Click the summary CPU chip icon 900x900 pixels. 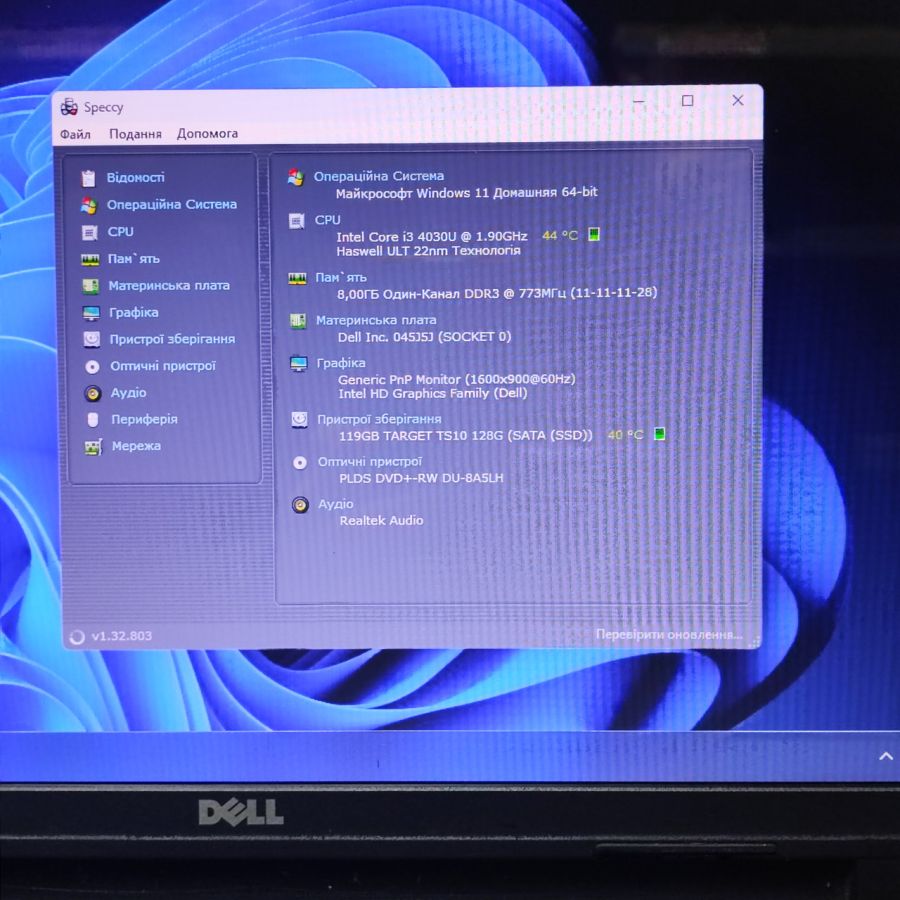coord(297,221)
